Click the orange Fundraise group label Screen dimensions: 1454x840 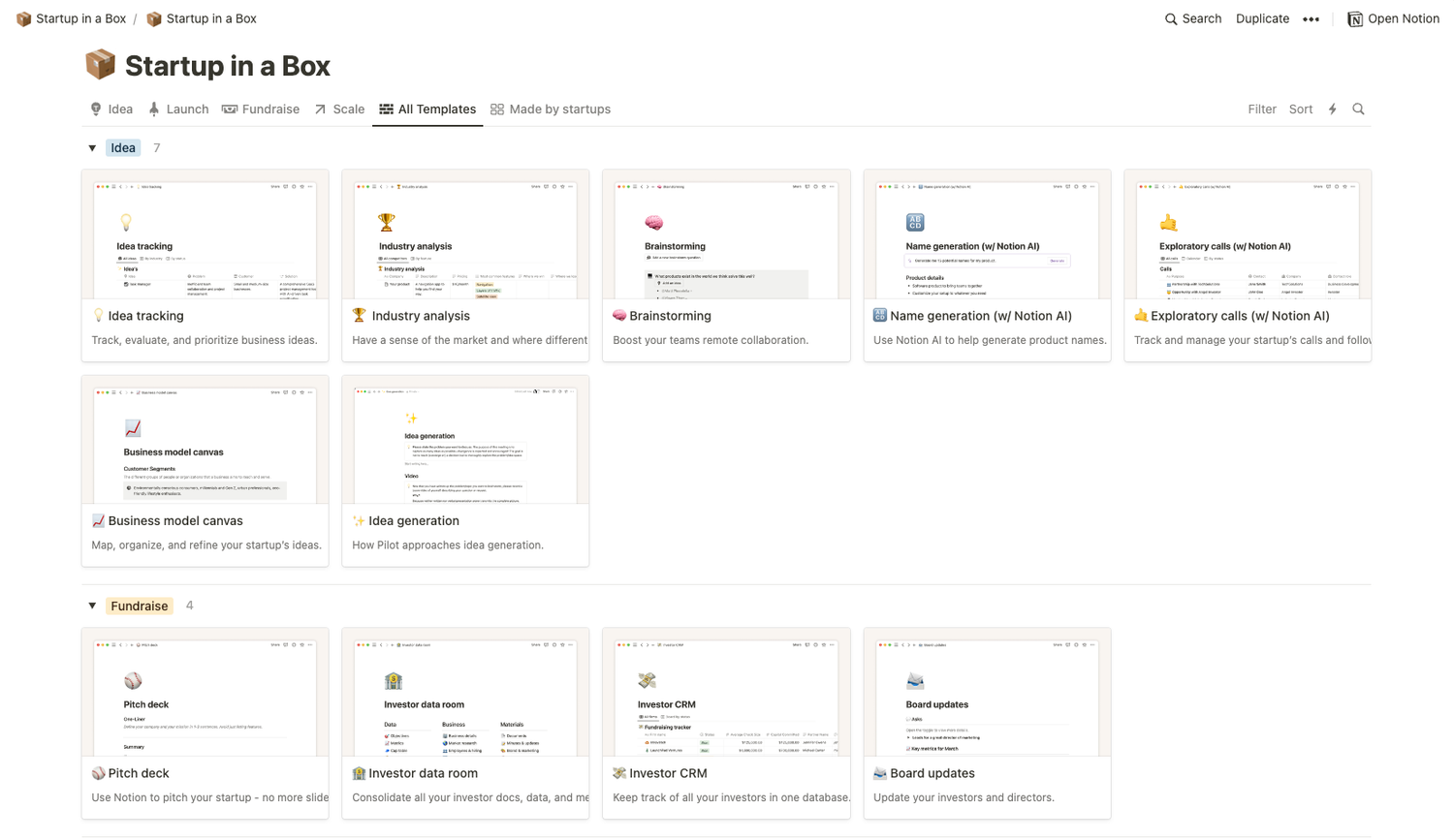click(x=140, y=607)
